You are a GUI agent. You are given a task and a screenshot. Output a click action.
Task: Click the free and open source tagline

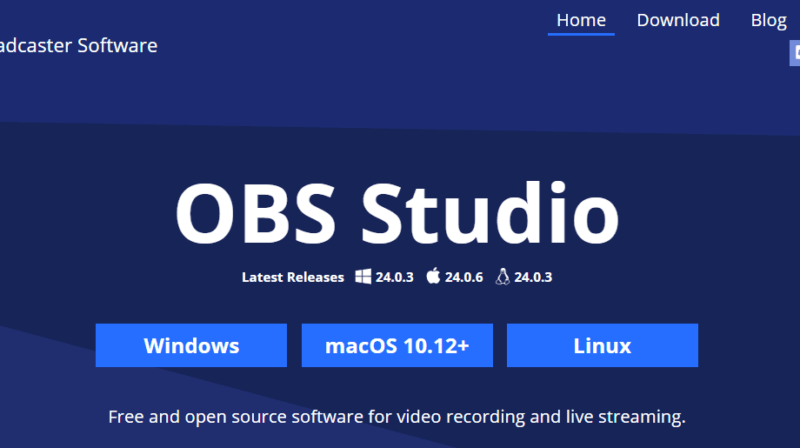(x=397, y=417)
